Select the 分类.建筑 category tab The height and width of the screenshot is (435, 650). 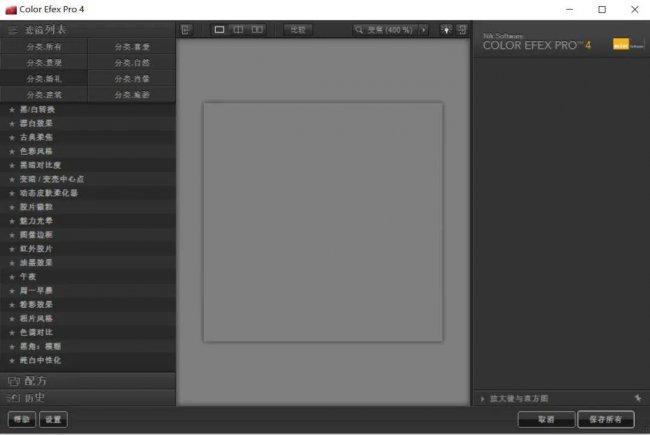point(44,95)
